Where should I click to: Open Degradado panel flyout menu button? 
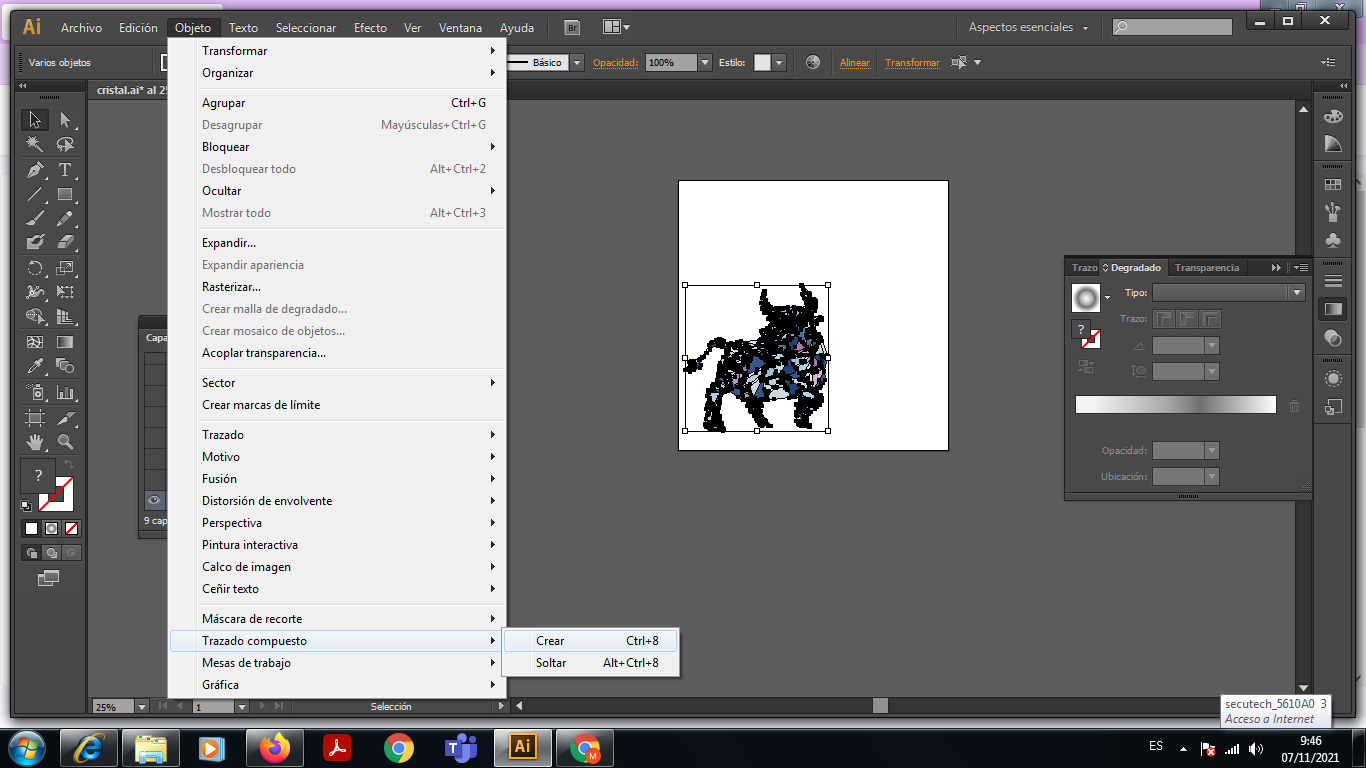tap(1300, 268)
